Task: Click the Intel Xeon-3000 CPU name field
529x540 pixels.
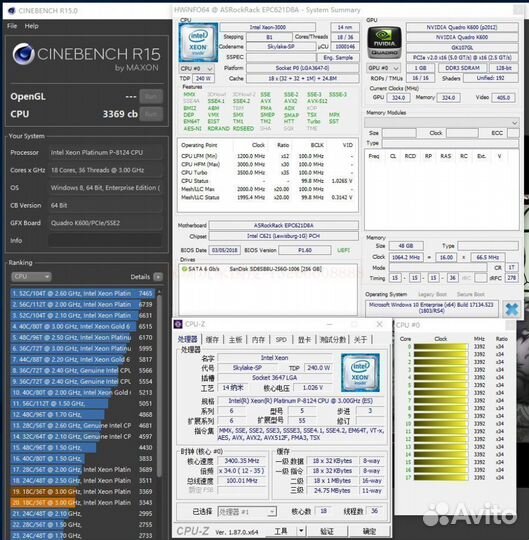Action: pos(268,27)
